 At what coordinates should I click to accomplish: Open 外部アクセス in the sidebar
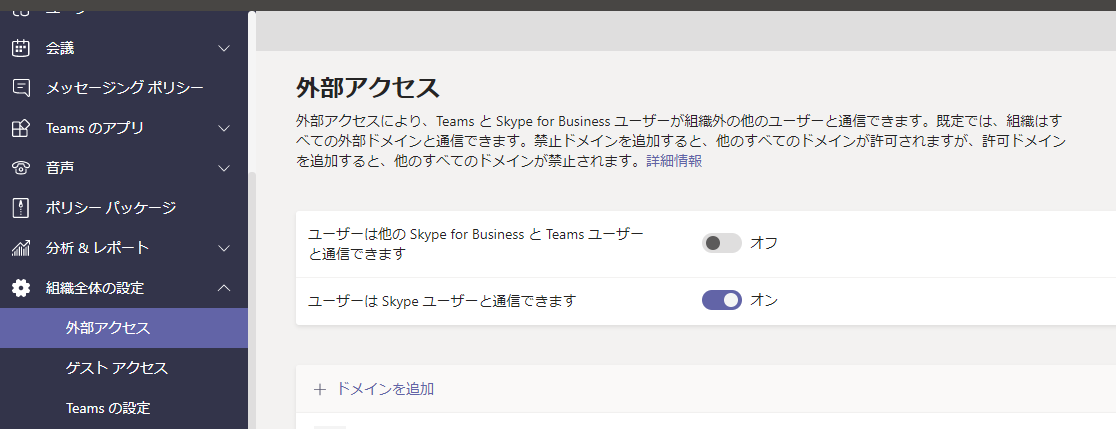124,328
